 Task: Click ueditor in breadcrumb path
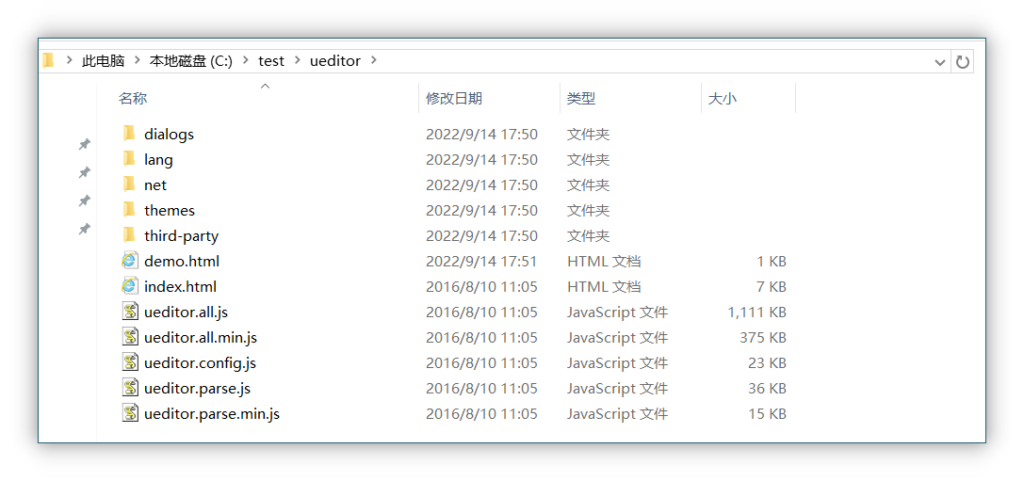335,61
